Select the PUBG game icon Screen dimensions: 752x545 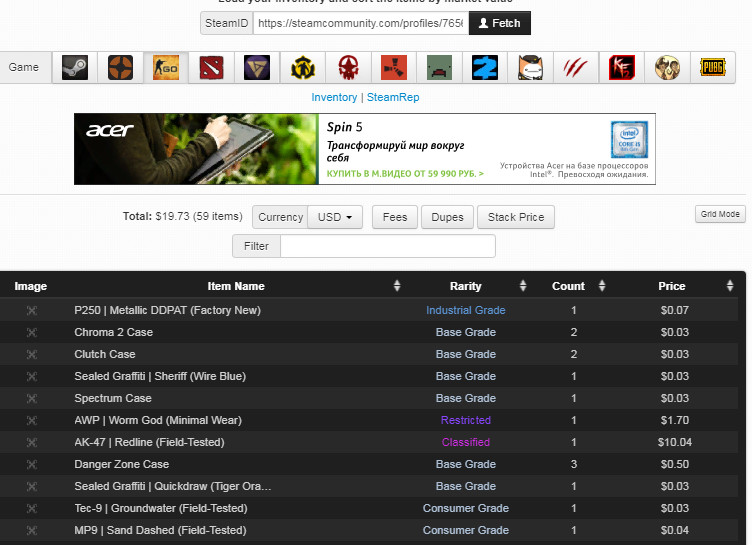click(x=713, y=68)
